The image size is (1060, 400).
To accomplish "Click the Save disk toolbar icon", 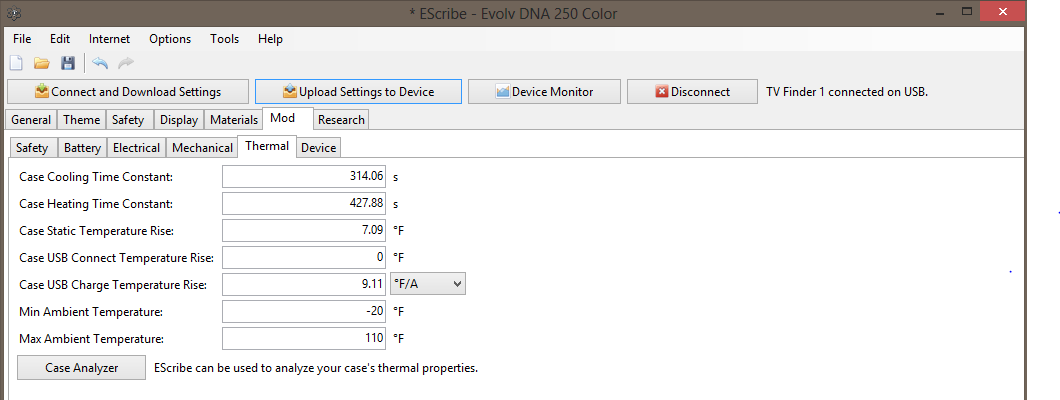I will [68, 63].
